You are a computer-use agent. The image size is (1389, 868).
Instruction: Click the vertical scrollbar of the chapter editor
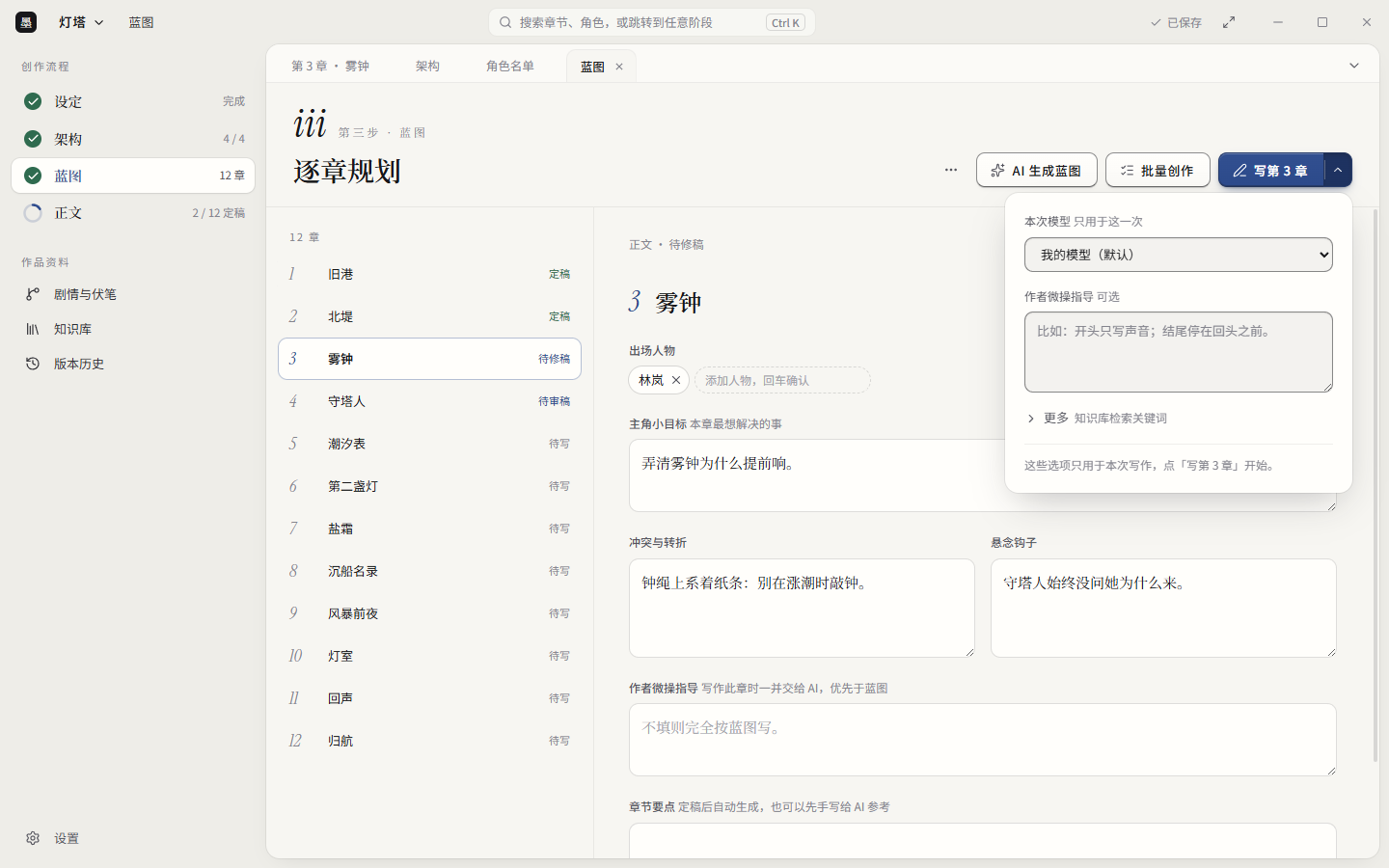click(x=1375, y=485)
